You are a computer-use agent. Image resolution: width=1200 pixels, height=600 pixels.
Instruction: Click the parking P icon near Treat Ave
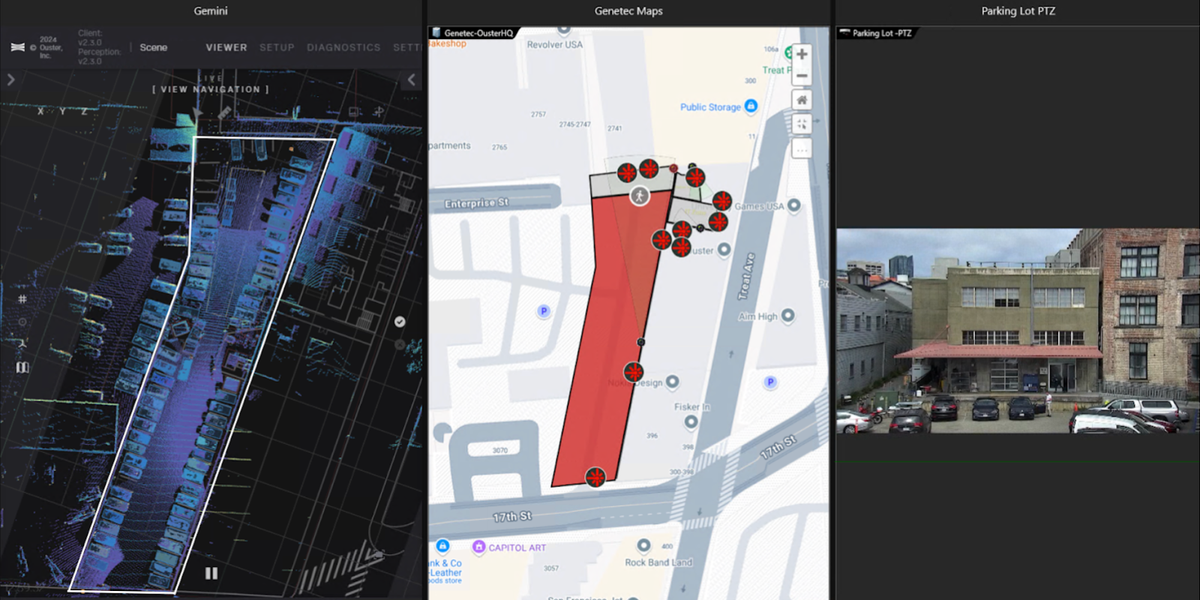click(x=770, y=382)
